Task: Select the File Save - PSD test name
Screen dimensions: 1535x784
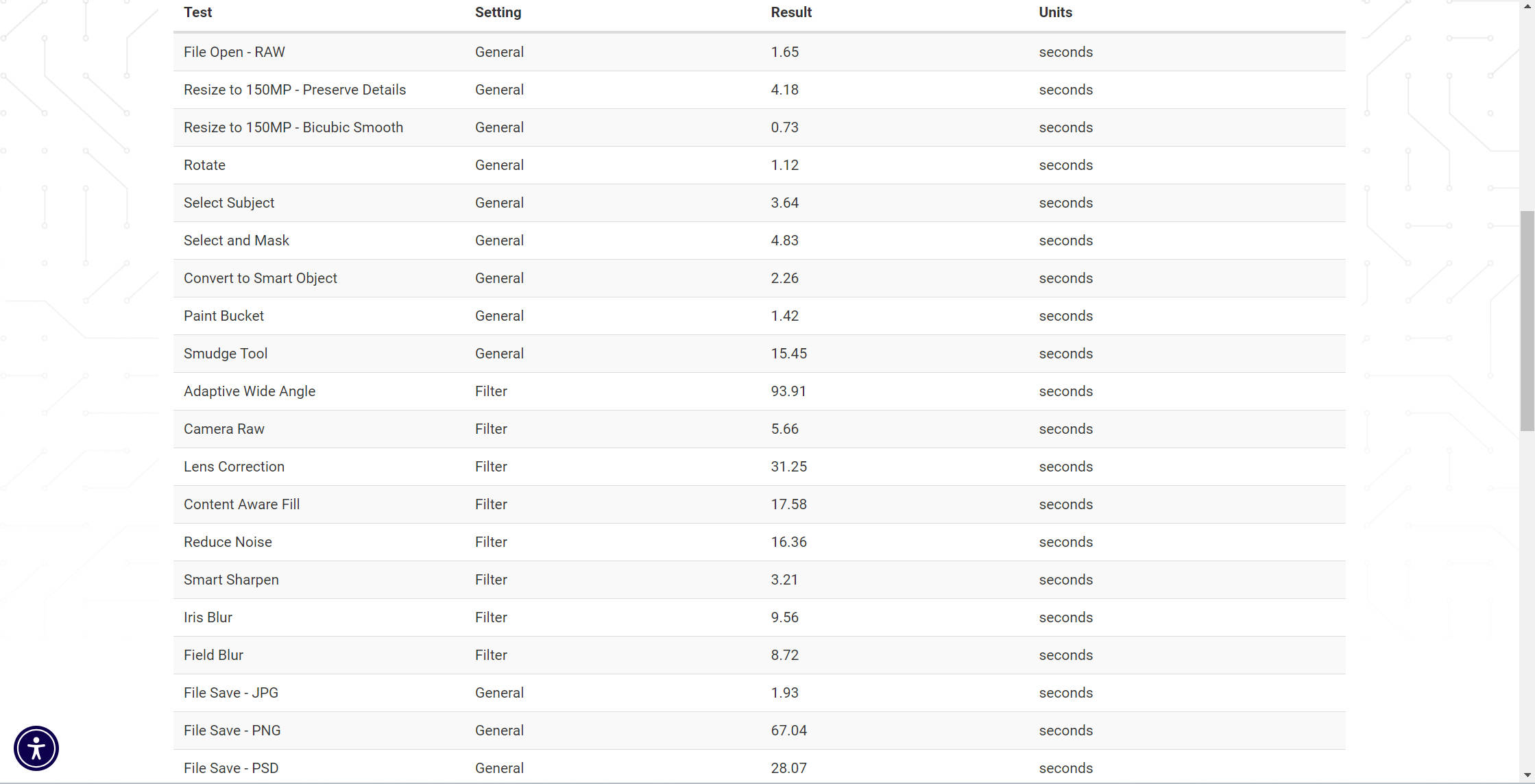Action: click(231, 768)
